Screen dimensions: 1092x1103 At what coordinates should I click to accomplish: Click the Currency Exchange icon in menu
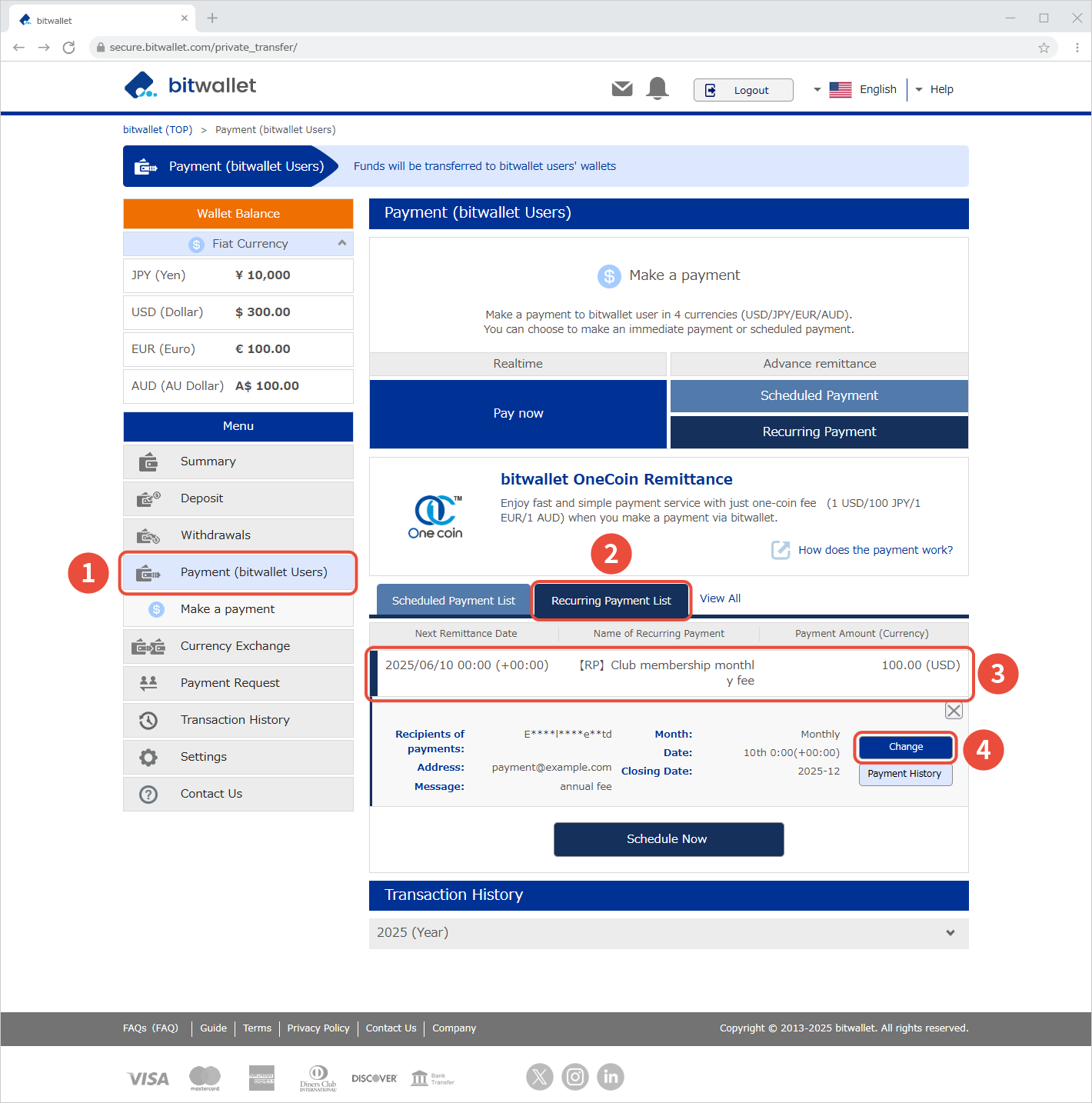tap(148, 646)
